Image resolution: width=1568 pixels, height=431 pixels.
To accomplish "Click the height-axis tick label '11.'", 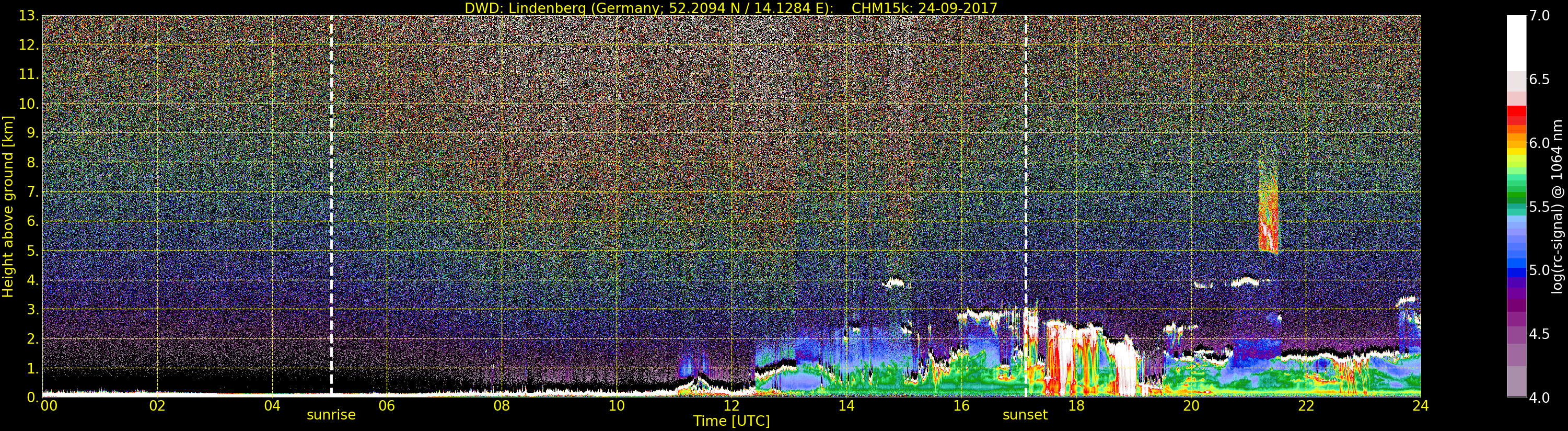I will (28, 74).
